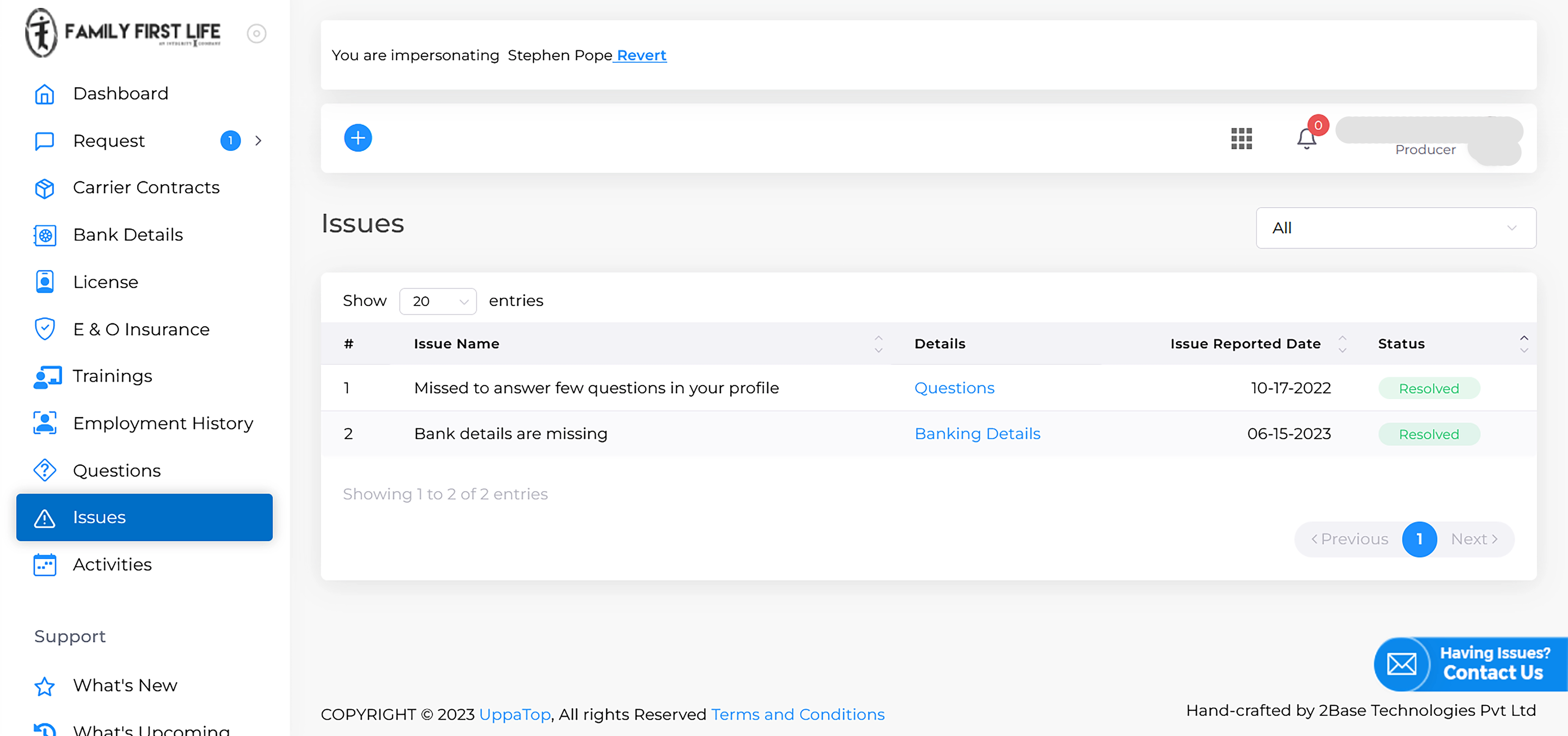Sort by Issue Reported Date arrows
The image size is (1568, 736).
click(x=1342, y=344)
